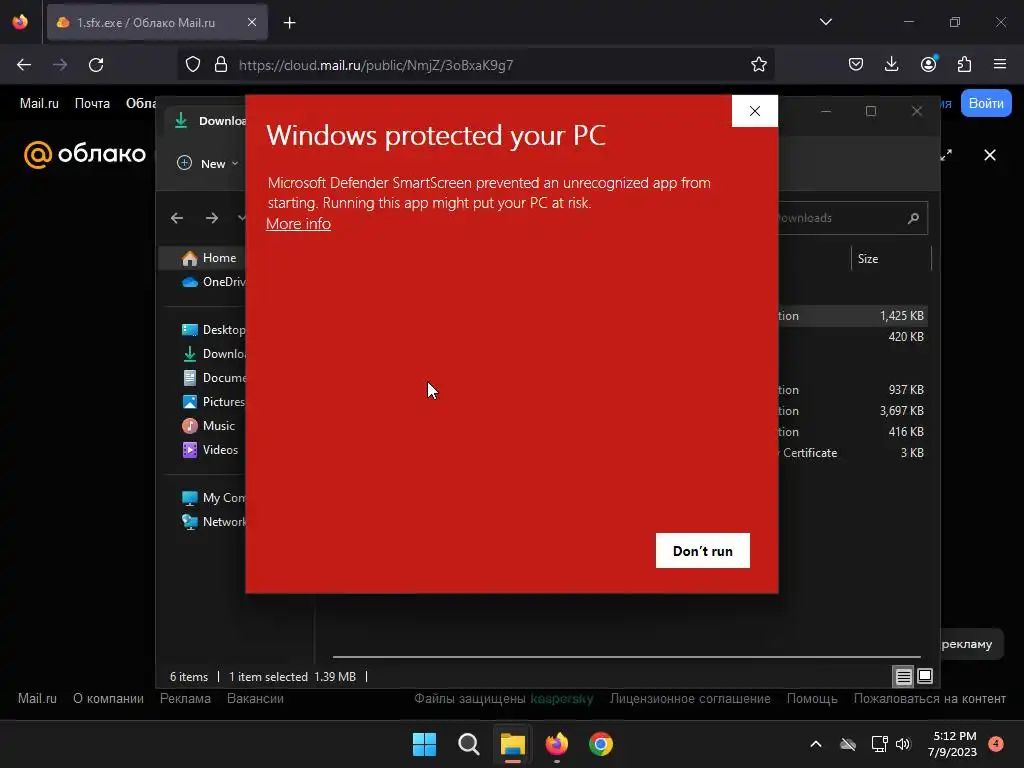1024x768 pixels.
Task: Switch Explorer to large icons view
Action: [x=925, y=677]
